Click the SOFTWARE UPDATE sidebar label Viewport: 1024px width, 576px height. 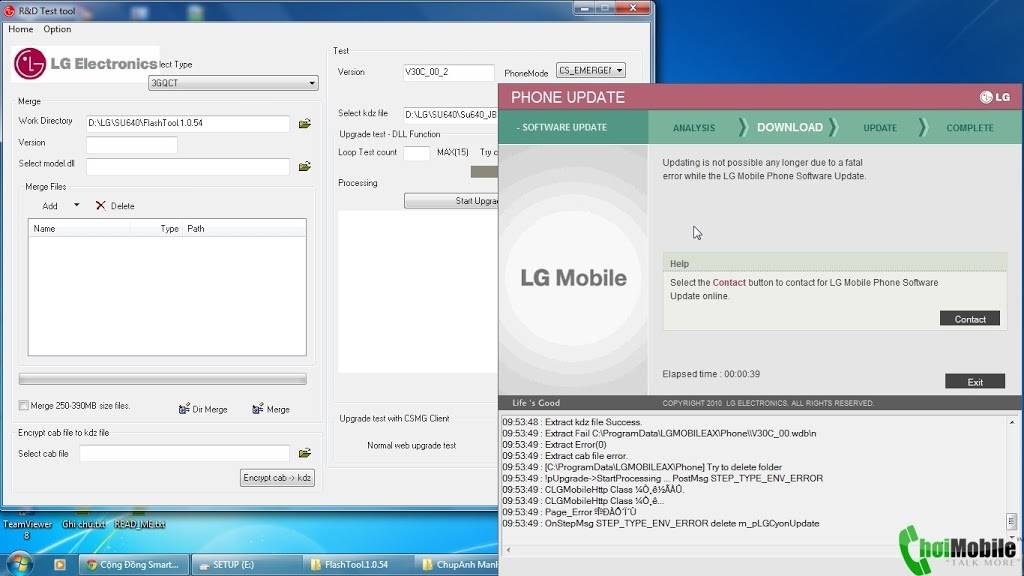pos(562,127)
